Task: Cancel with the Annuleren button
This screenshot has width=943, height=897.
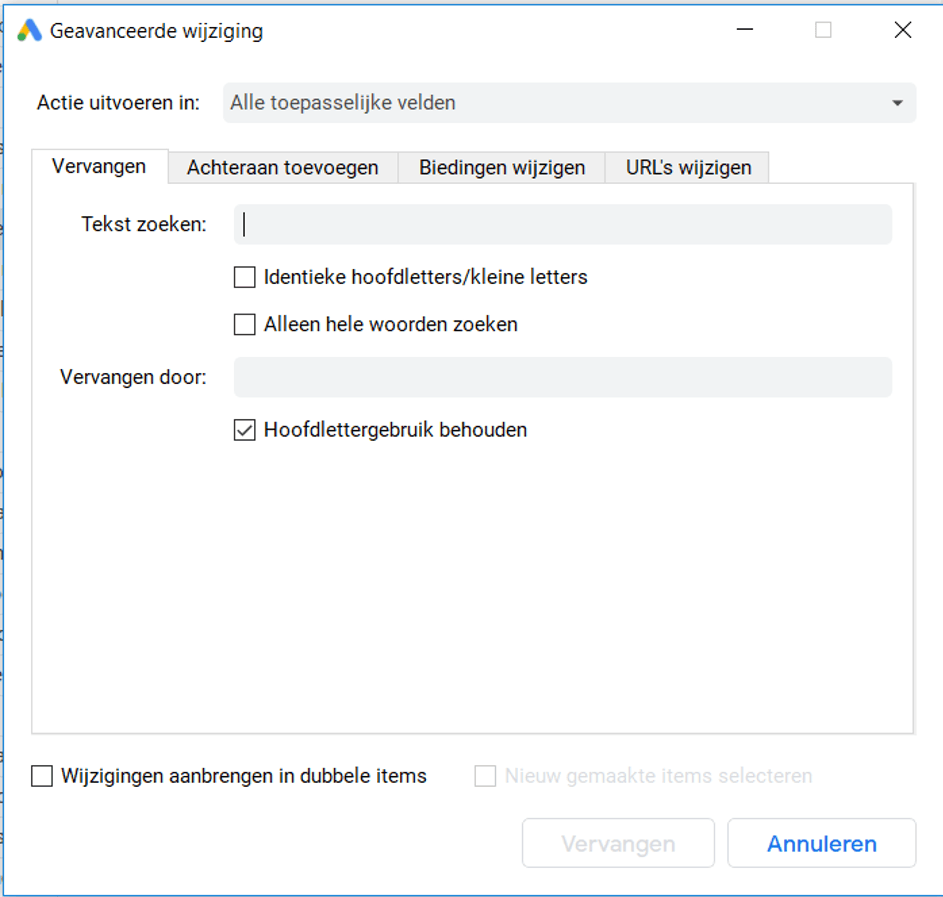Action: point(822,843)
